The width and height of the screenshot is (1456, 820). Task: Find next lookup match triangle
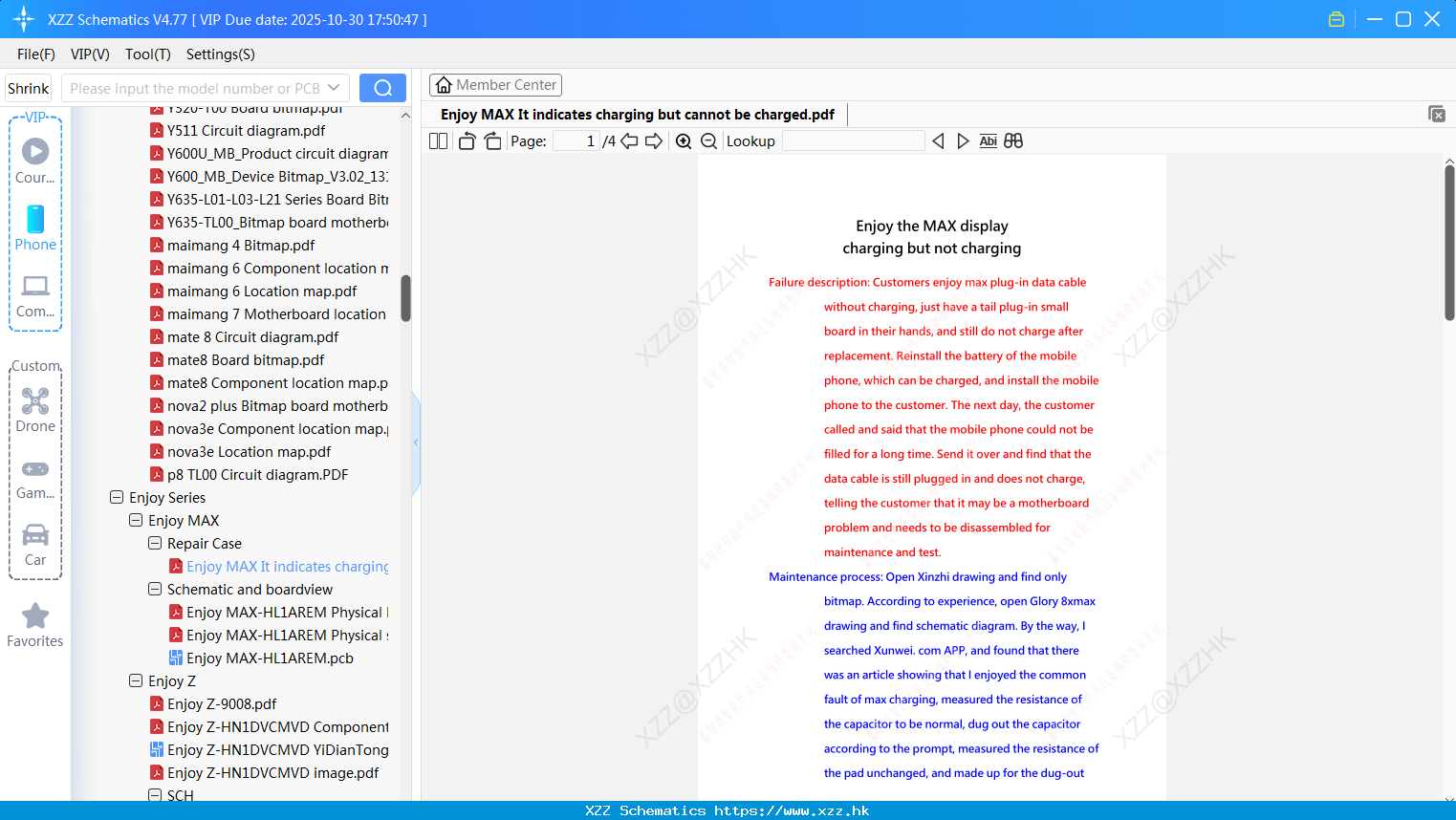point(963,140)
